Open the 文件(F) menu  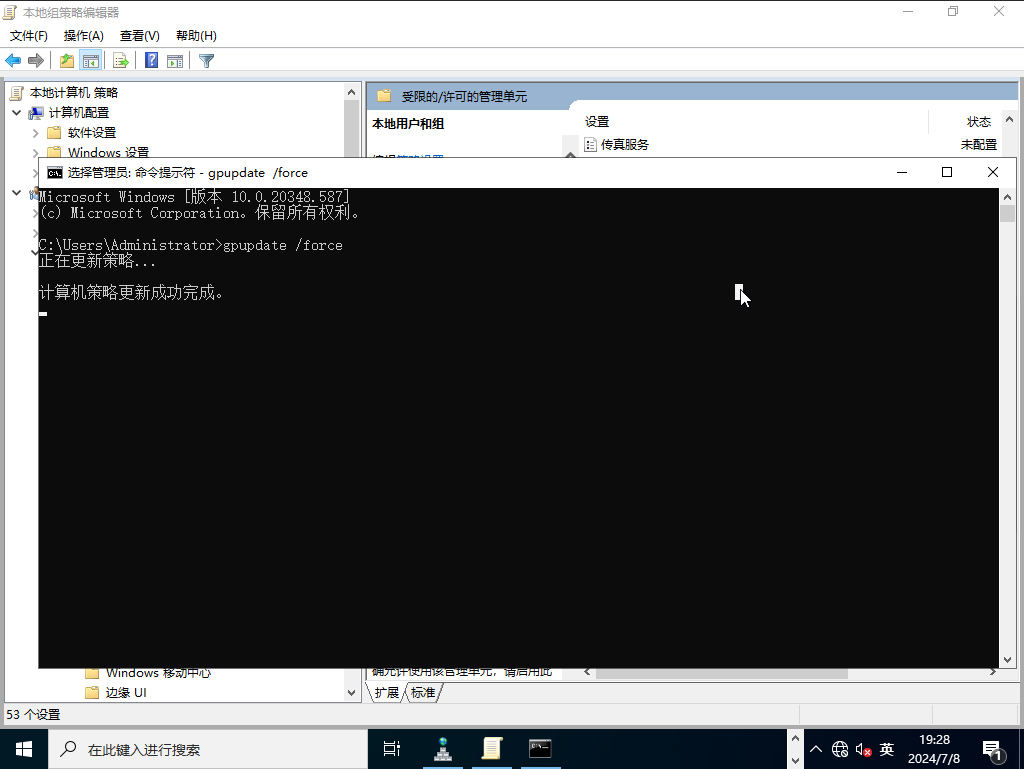click(x=29, y=35)
